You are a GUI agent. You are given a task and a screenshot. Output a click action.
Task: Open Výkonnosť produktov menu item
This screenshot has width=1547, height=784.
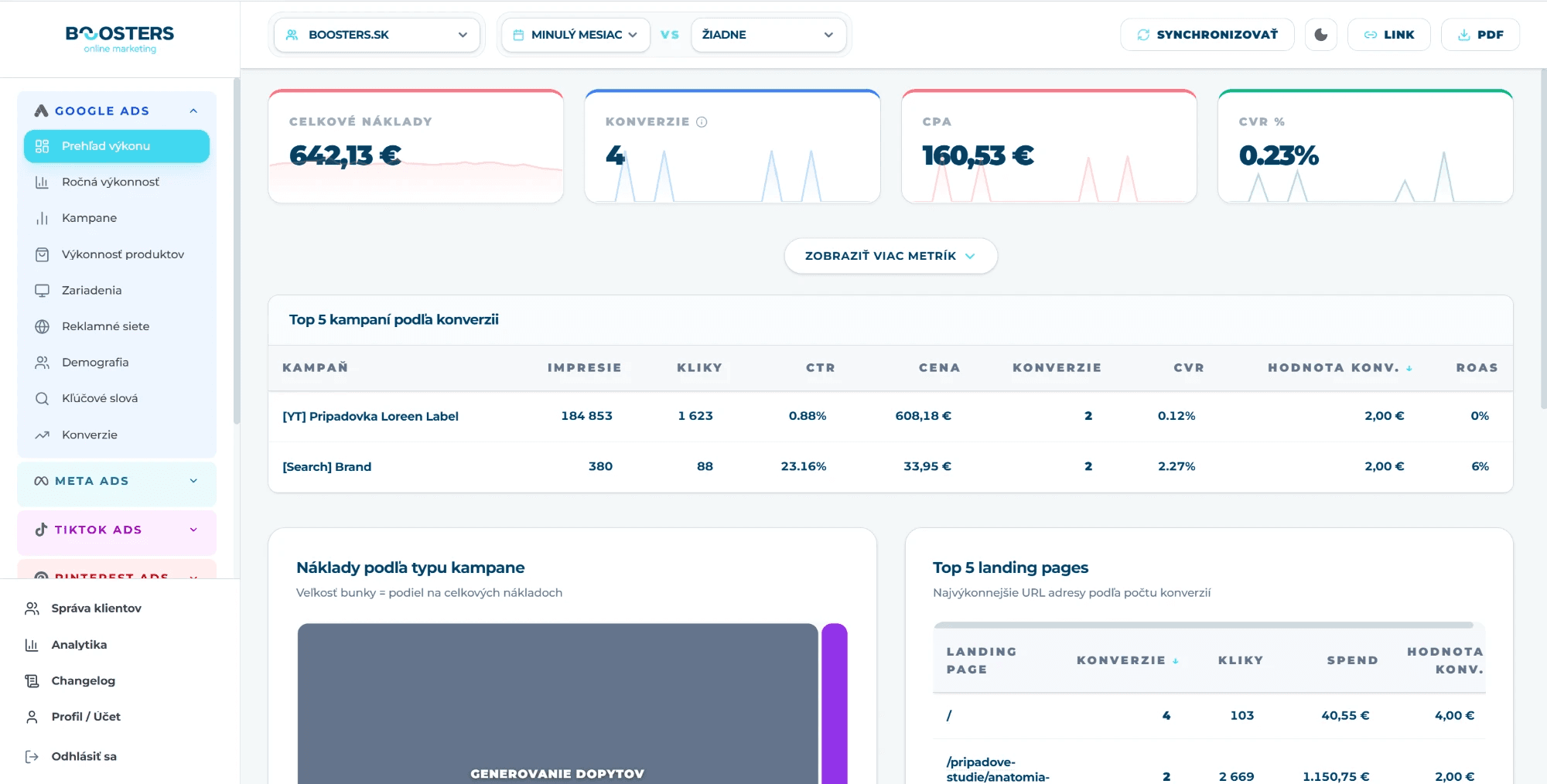[117, 254]
